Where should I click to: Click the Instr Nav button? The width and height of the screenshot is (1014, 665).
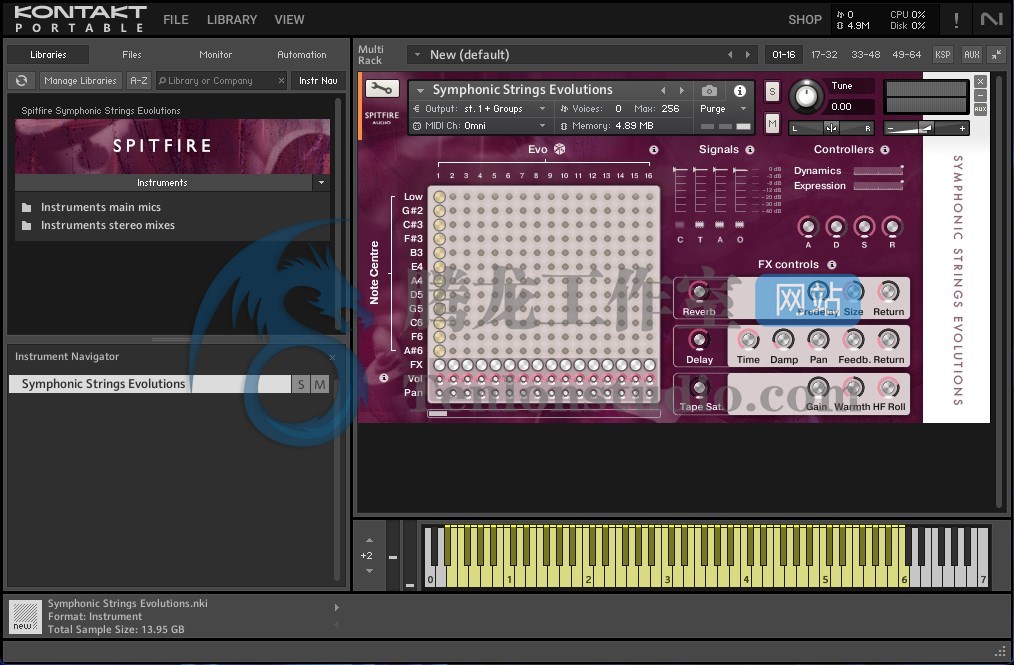click(x=318, y=80)
